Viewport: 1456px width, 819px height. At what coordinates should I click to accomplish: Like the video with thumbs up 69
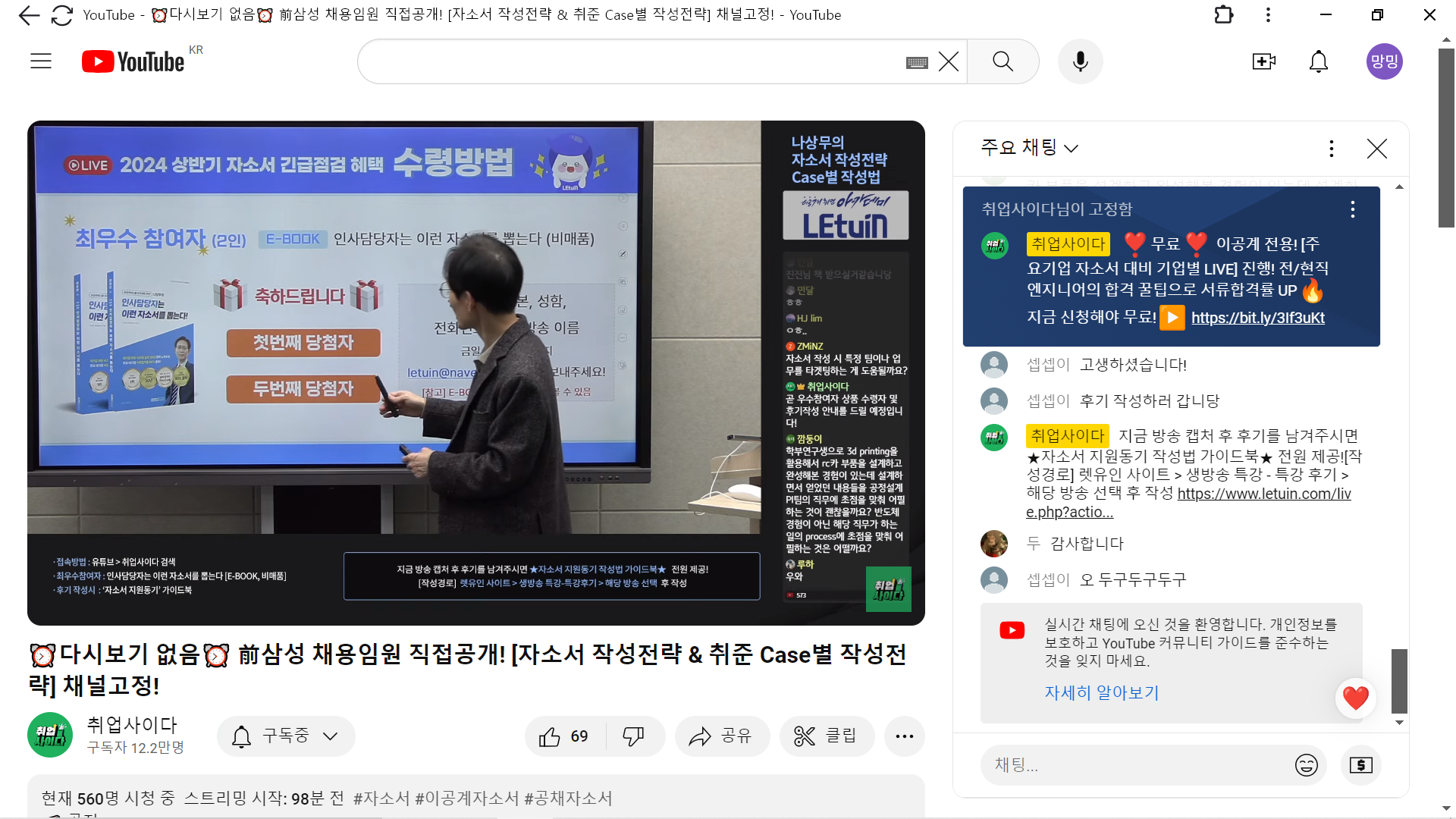[x=563, y=736]
